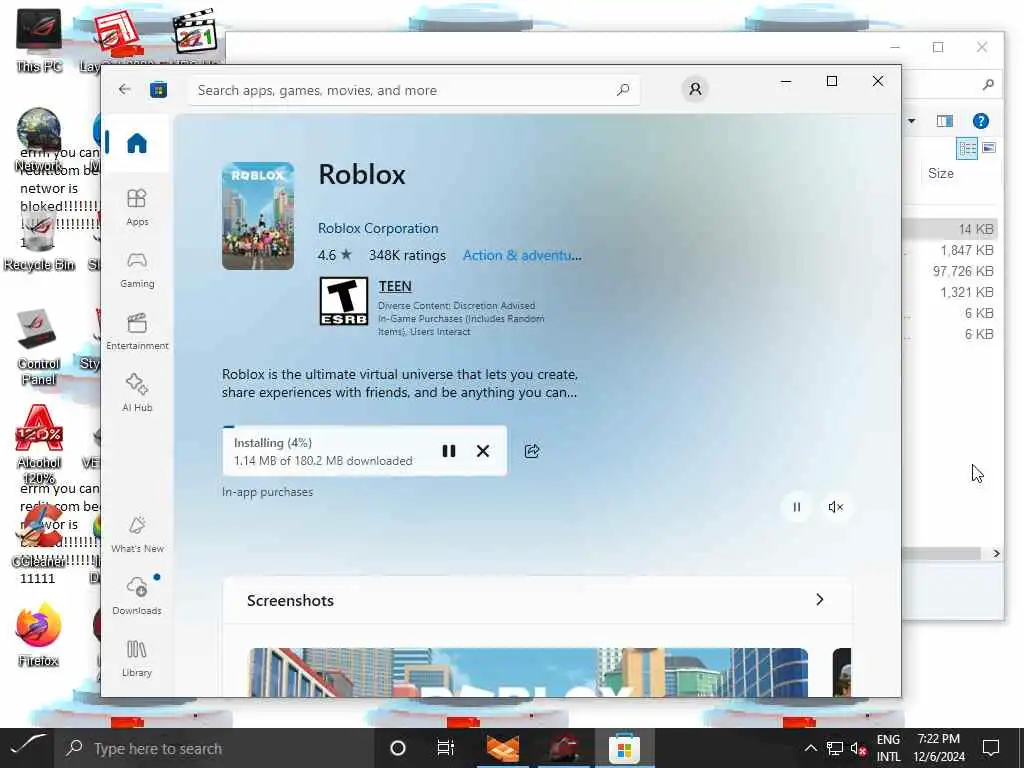1024x768 pixels.
Task: Click the Roblox app cover image
Action: coord(258,216)
